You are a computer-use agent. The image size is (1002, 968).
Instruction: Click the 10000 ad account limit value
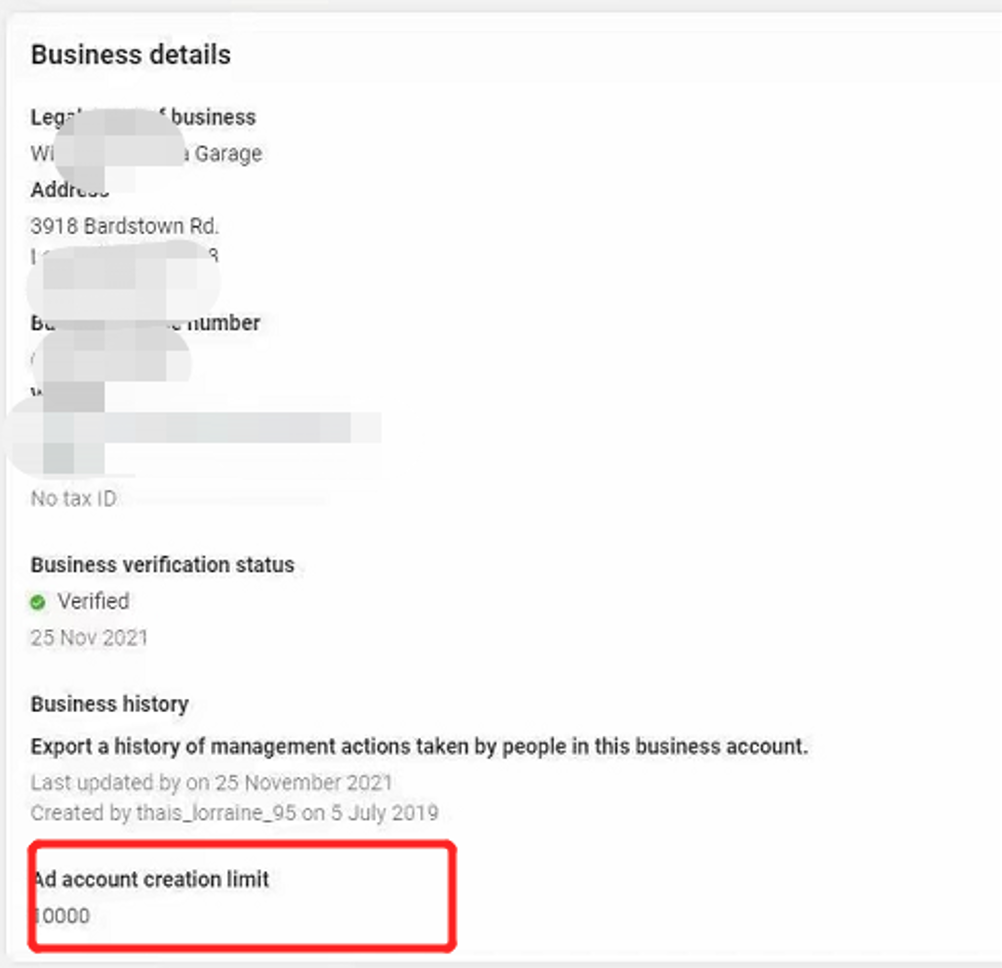point(62,915)
